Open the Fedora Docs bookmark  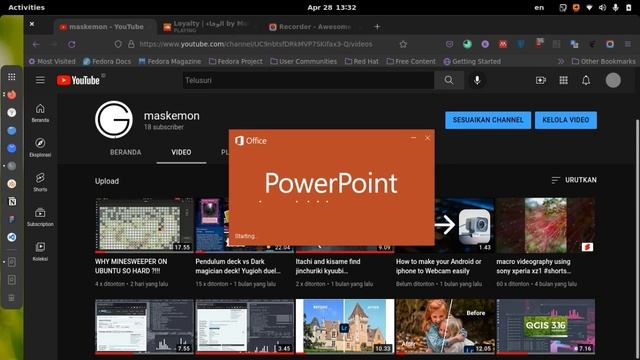click(107, 61)
